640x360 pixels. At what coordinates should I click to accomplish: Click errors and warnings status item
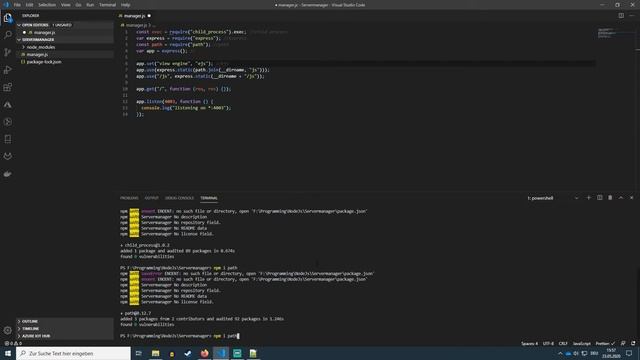click(13, 344)
